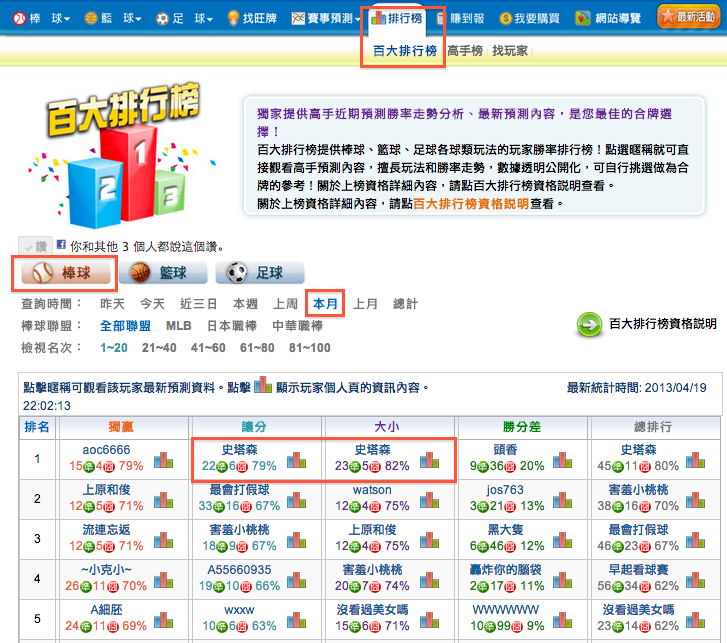Open watson player predictions
Viewport: 727px width, 643px height.
point(372,490)
